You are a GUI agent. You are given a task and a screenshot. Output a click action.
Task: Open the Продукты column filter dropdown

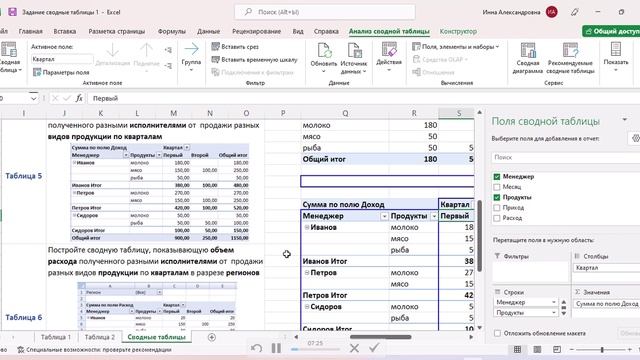434,216
